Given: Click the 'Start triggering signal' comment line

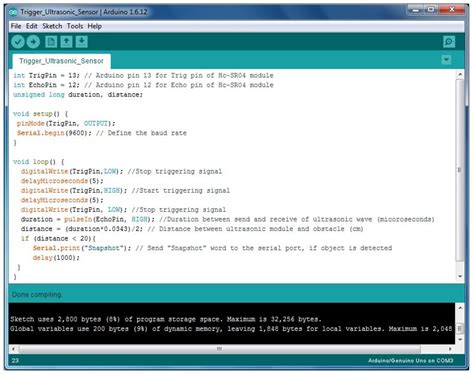Looking at the screenshot, I should coord(125,191).
